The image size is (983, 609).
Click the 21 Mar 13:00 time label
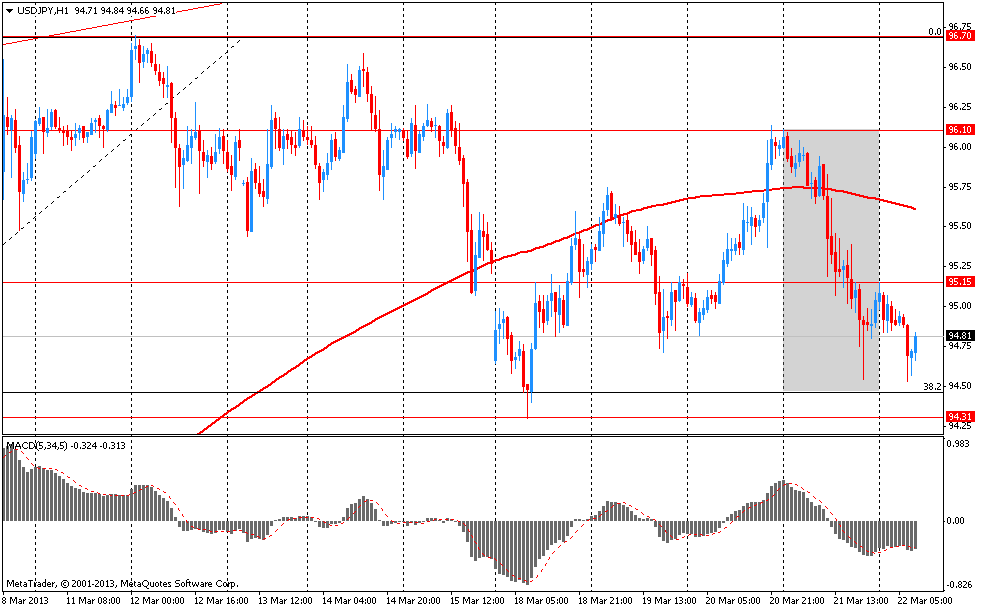click(x=859, y=600)
